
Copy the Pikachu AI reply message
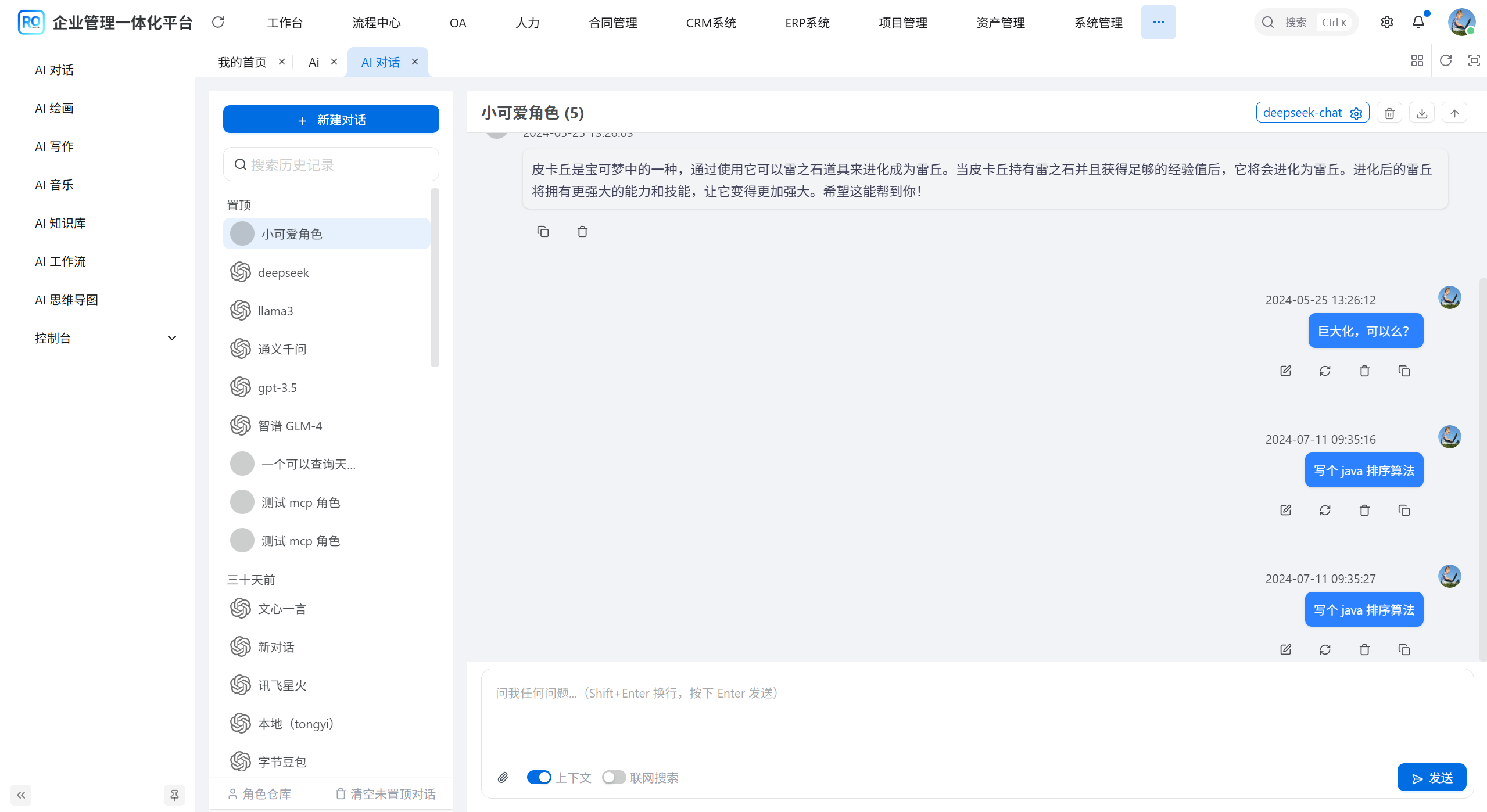pyautogui.click(x=543, y=232)
